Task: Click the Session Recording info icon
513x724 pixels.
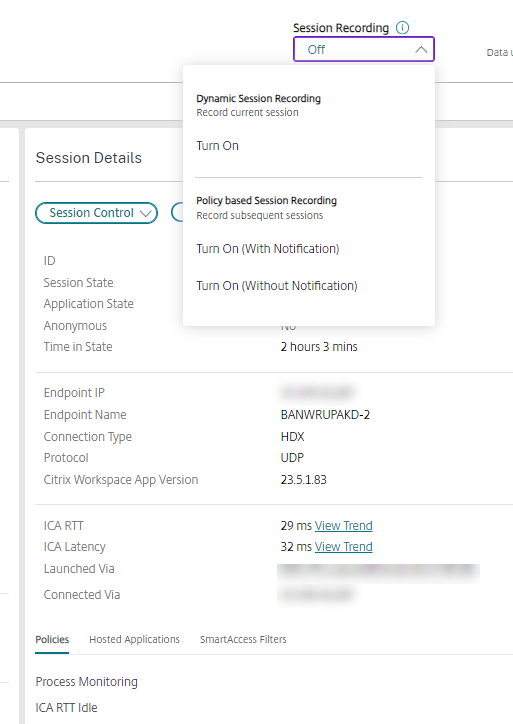Action: click(x=403, y=28)
